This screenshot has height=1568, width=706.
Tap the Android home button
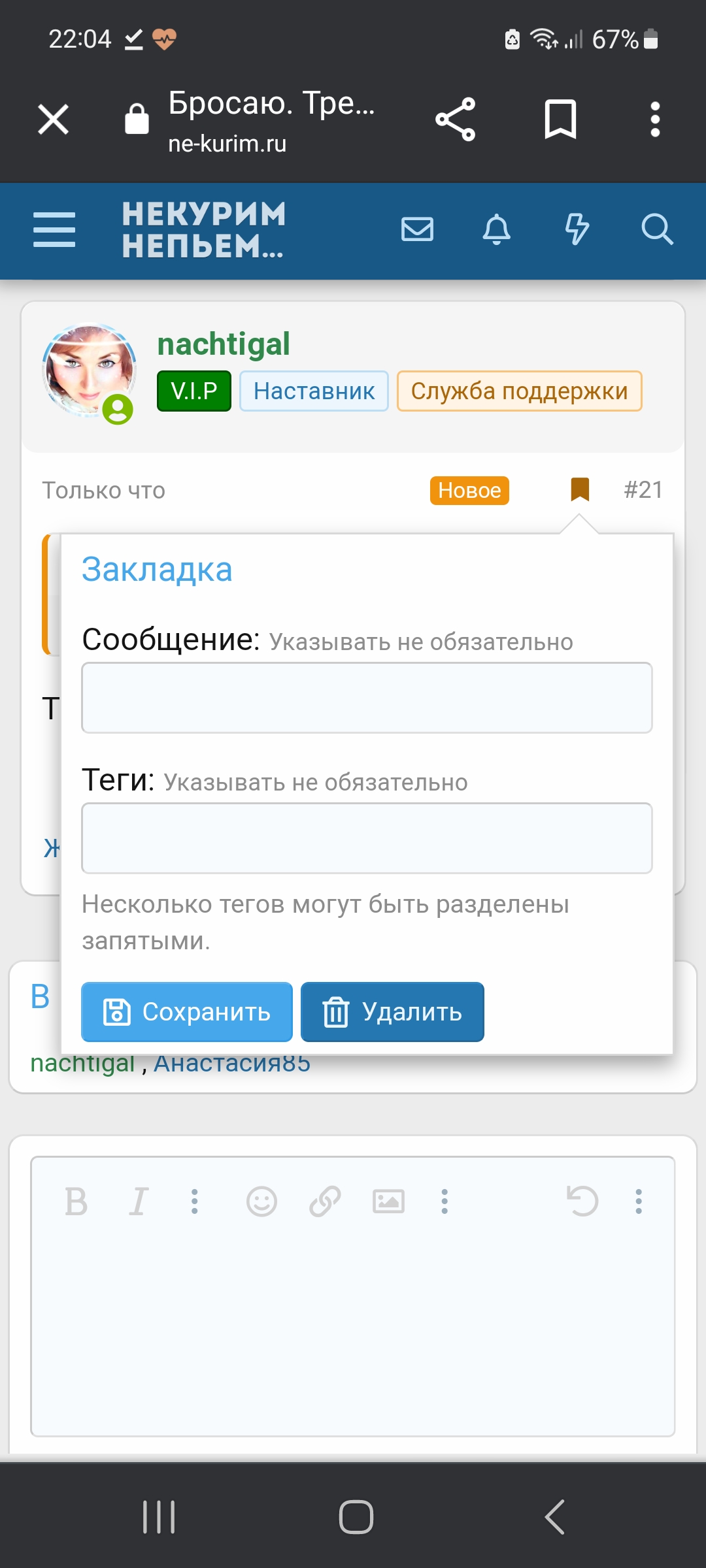(356, 1517)
